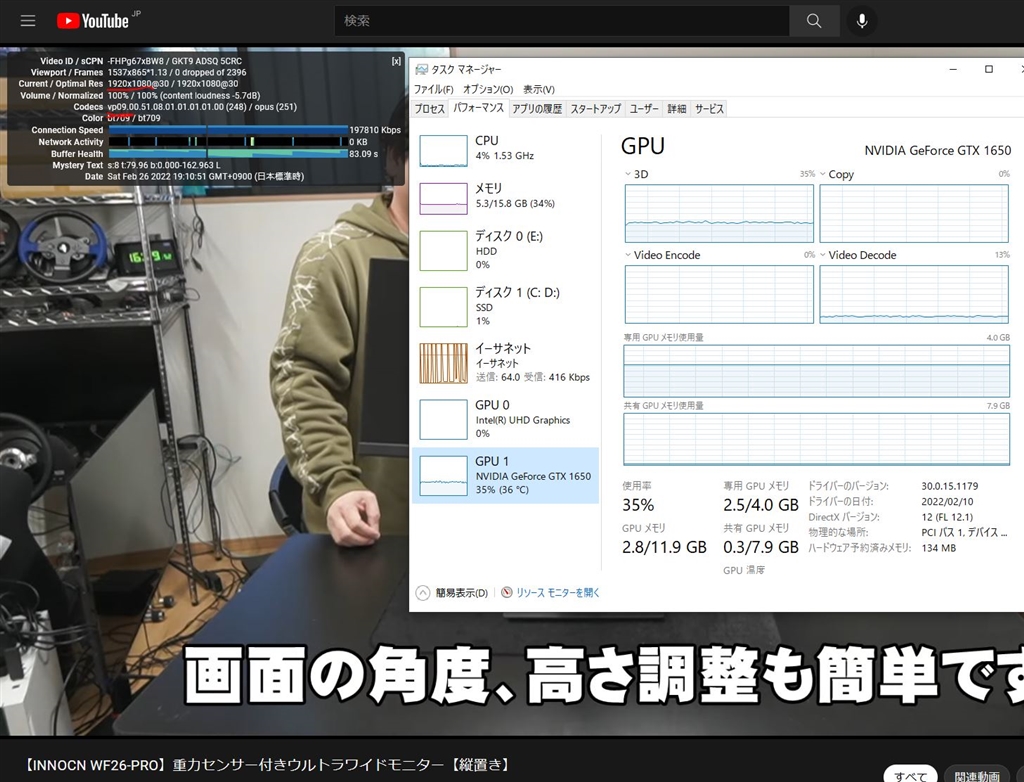1024x782 pixels.
Task: Switch to the プロセス tab
Action: 430,109
